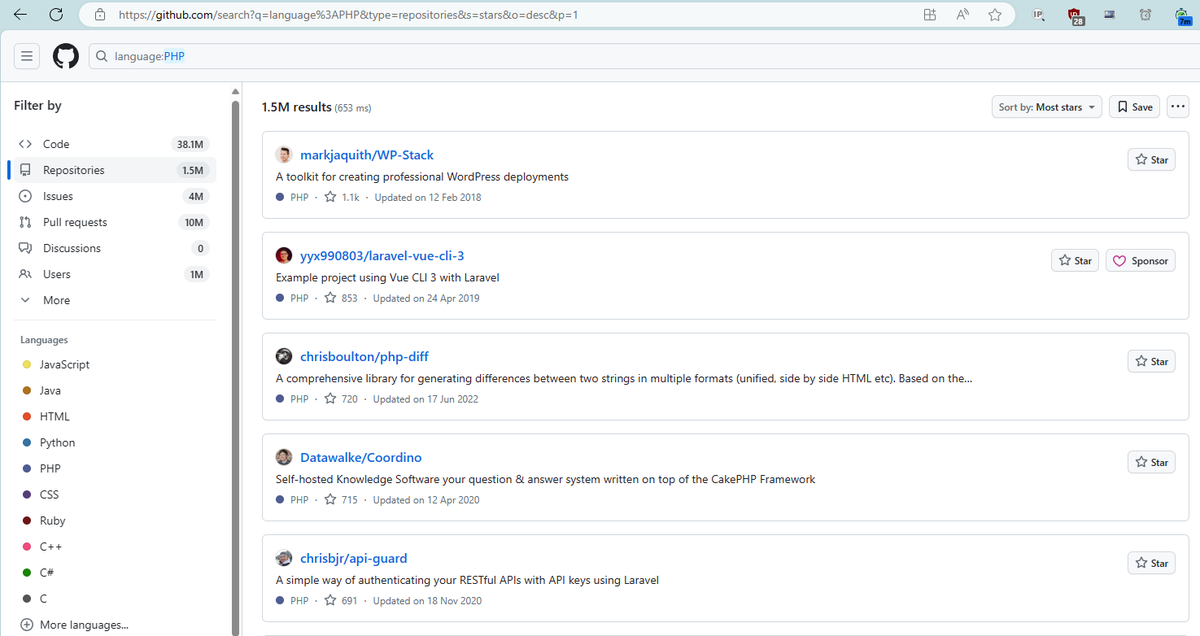This screenshot has width=1200, height=636.
Task: Open the more options ellipsis button next to Save
Action: coord(1177,107)
